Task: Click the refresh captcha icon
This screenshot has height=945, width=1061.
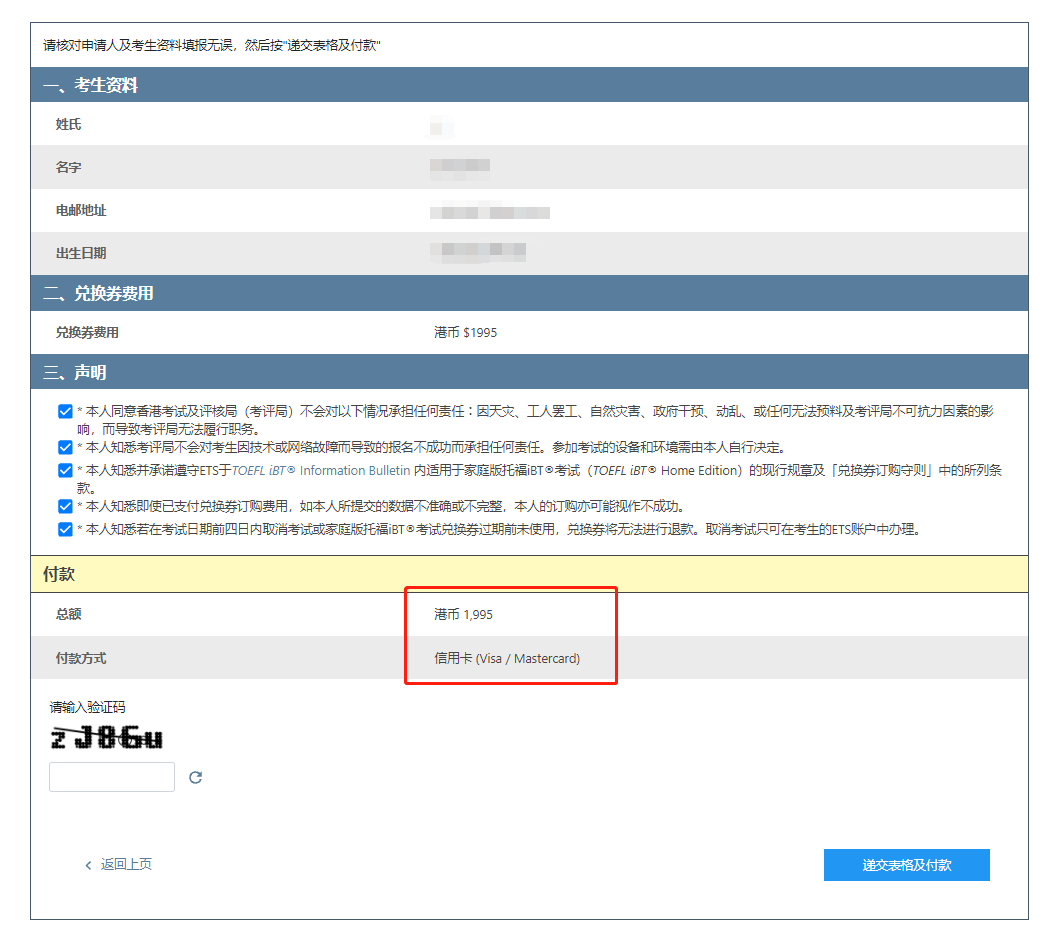Action: click(196, 777)
